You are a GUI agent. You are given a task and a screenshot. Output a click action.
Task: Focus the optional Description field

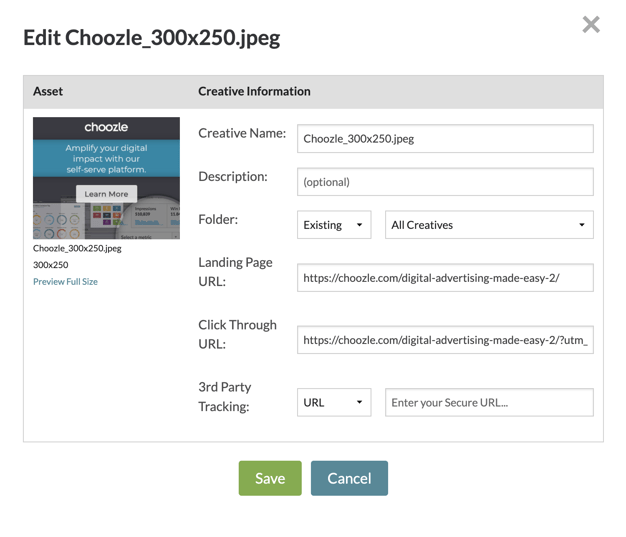(x=445, y=182)
